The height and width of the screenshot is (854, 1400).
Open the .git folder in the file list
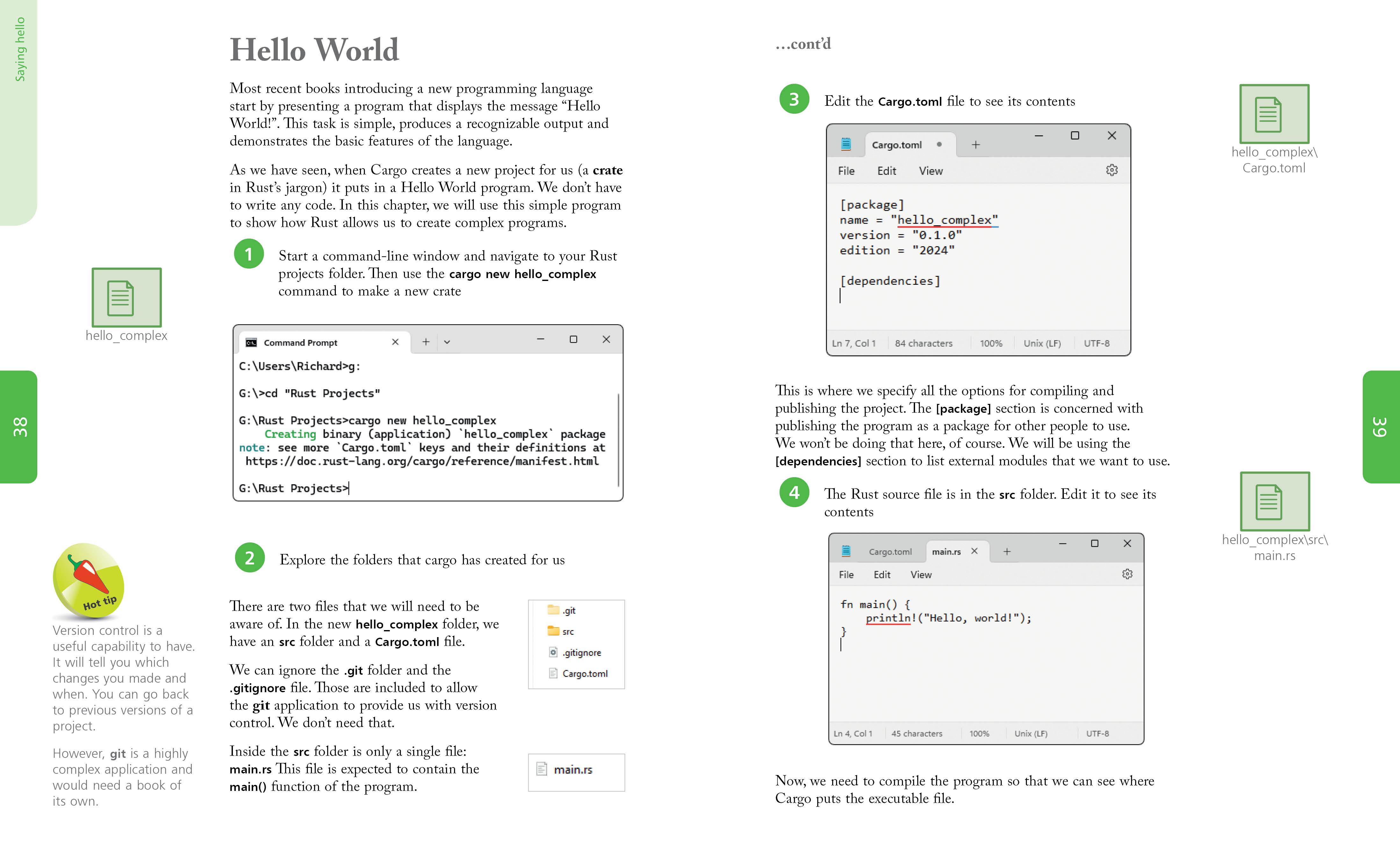[561, 610]
